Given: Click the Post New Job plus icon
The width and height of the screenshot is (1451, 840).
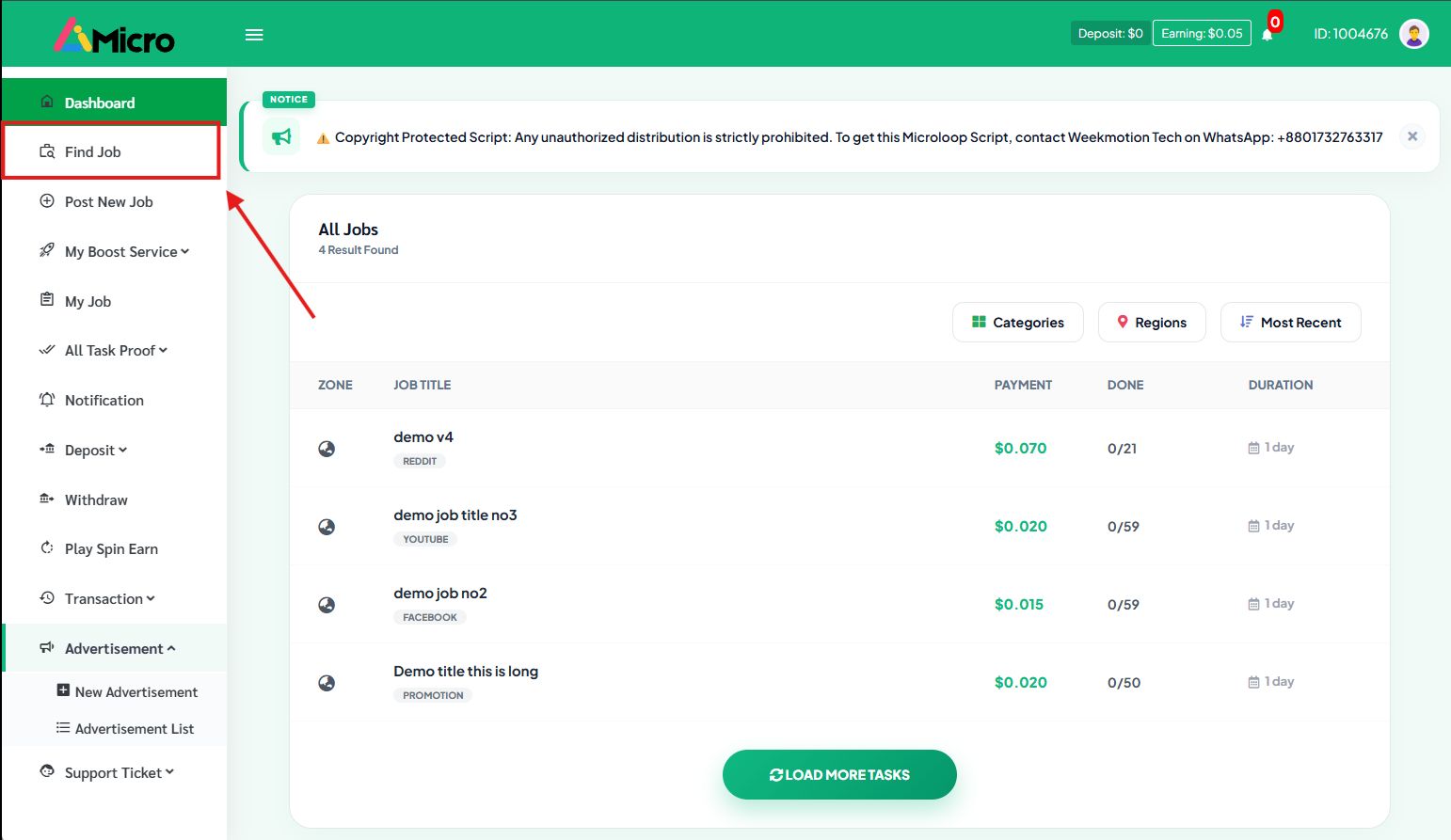Looking at the screenshot, I should click(x=47, y=201).
